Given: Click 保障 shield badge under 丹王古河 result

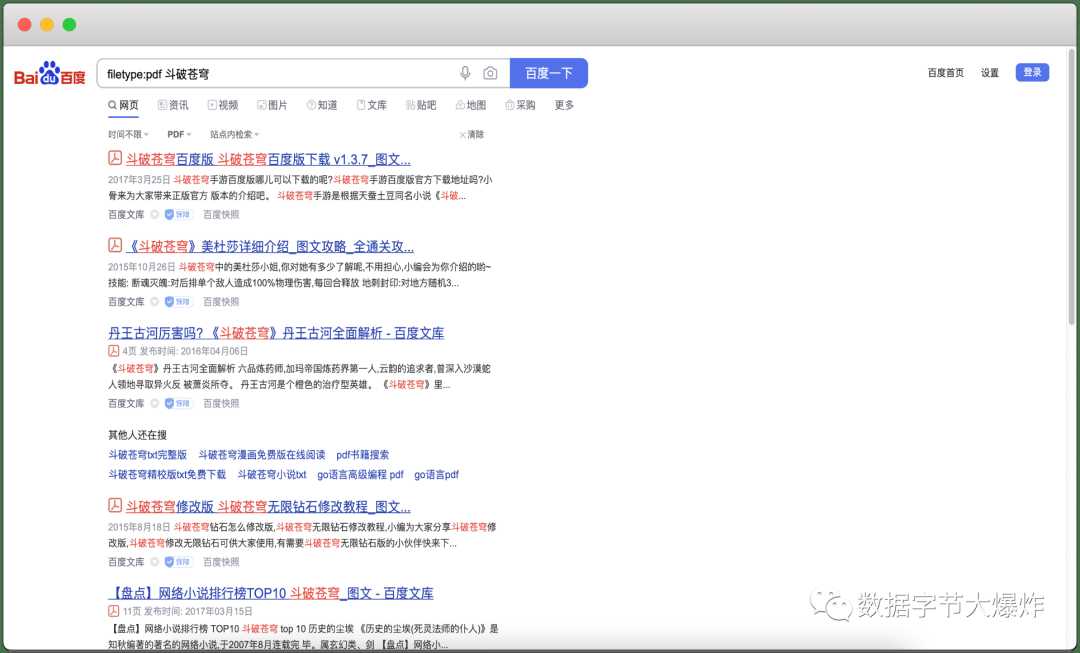Looking at the screenshot, I should [178, 403].
